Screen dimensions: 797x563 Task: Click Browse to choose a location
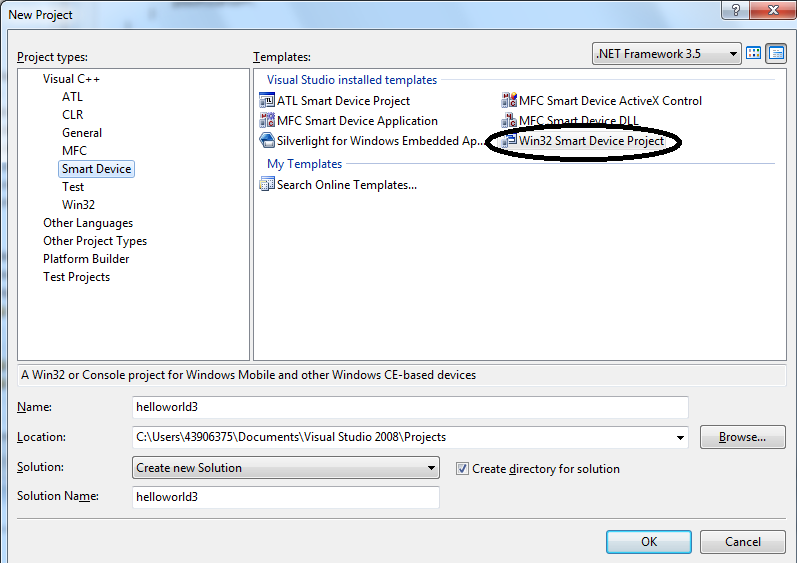point(742,437)
